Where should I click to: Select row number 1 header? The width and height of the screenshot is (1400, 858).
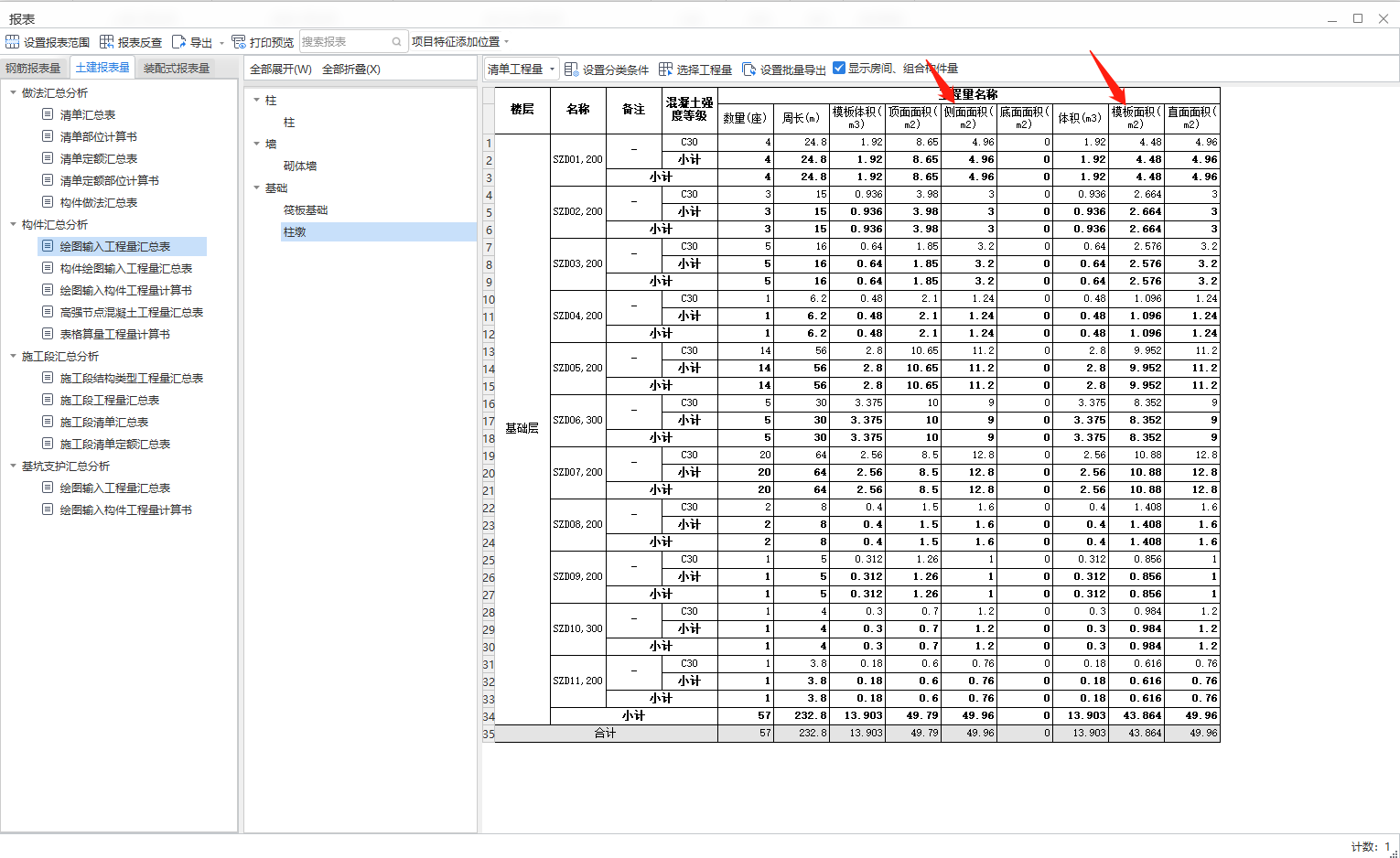point(489,143)
